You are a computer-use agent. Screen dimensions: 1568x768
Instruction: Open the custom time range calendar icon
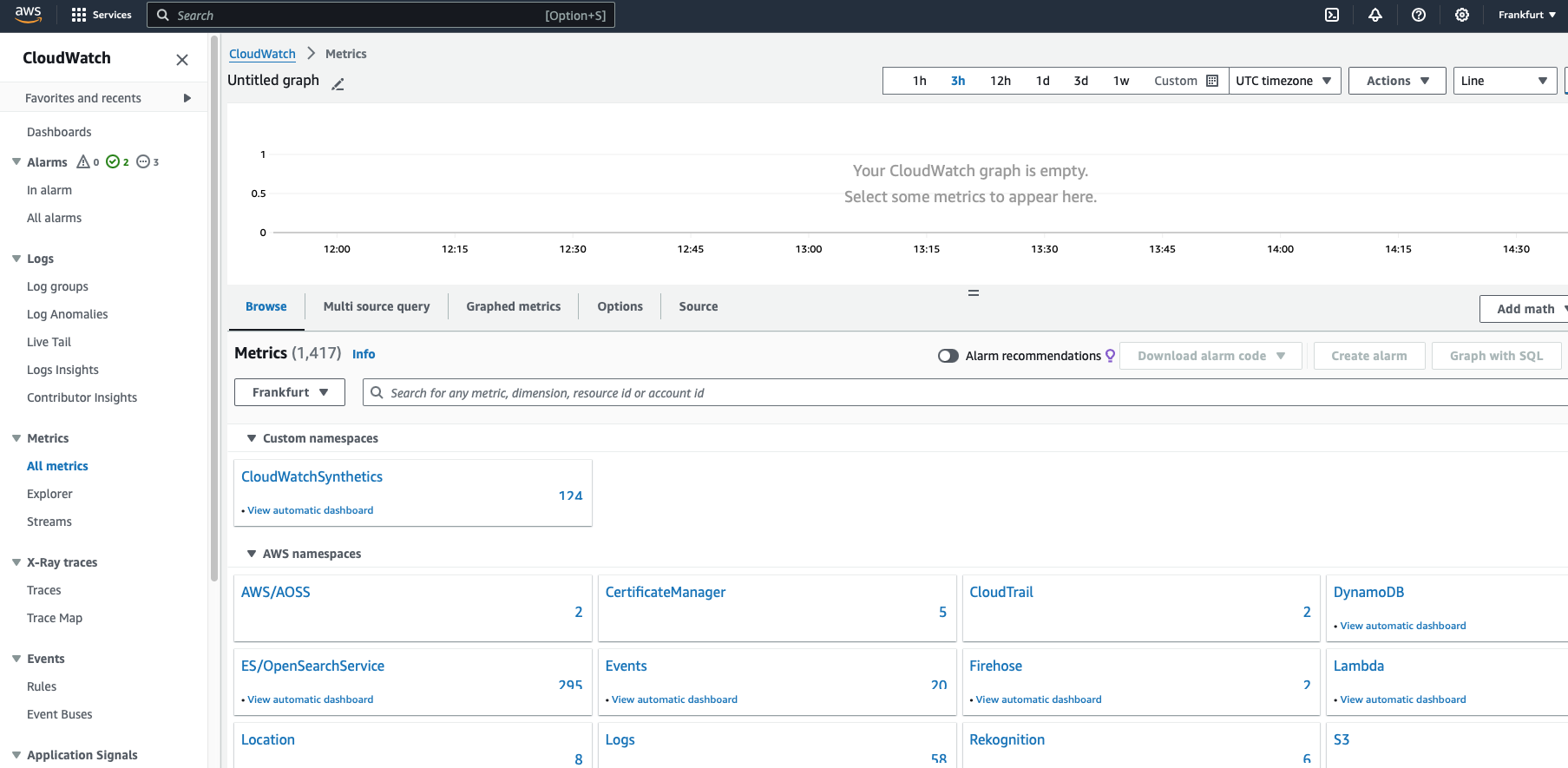coord(1212,81)
